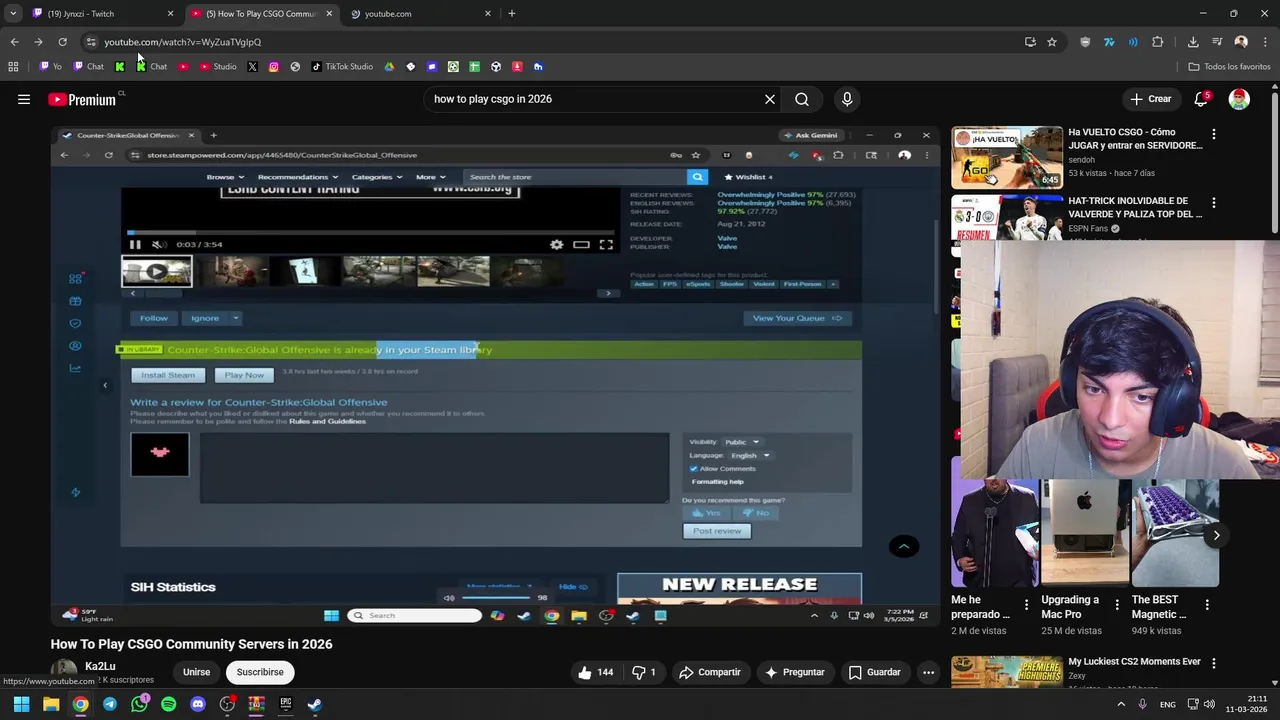This screenshot has width=1280, height=720.
Task: Open WhatsApp from the taskbar
Action: click(x=139, y=704)
